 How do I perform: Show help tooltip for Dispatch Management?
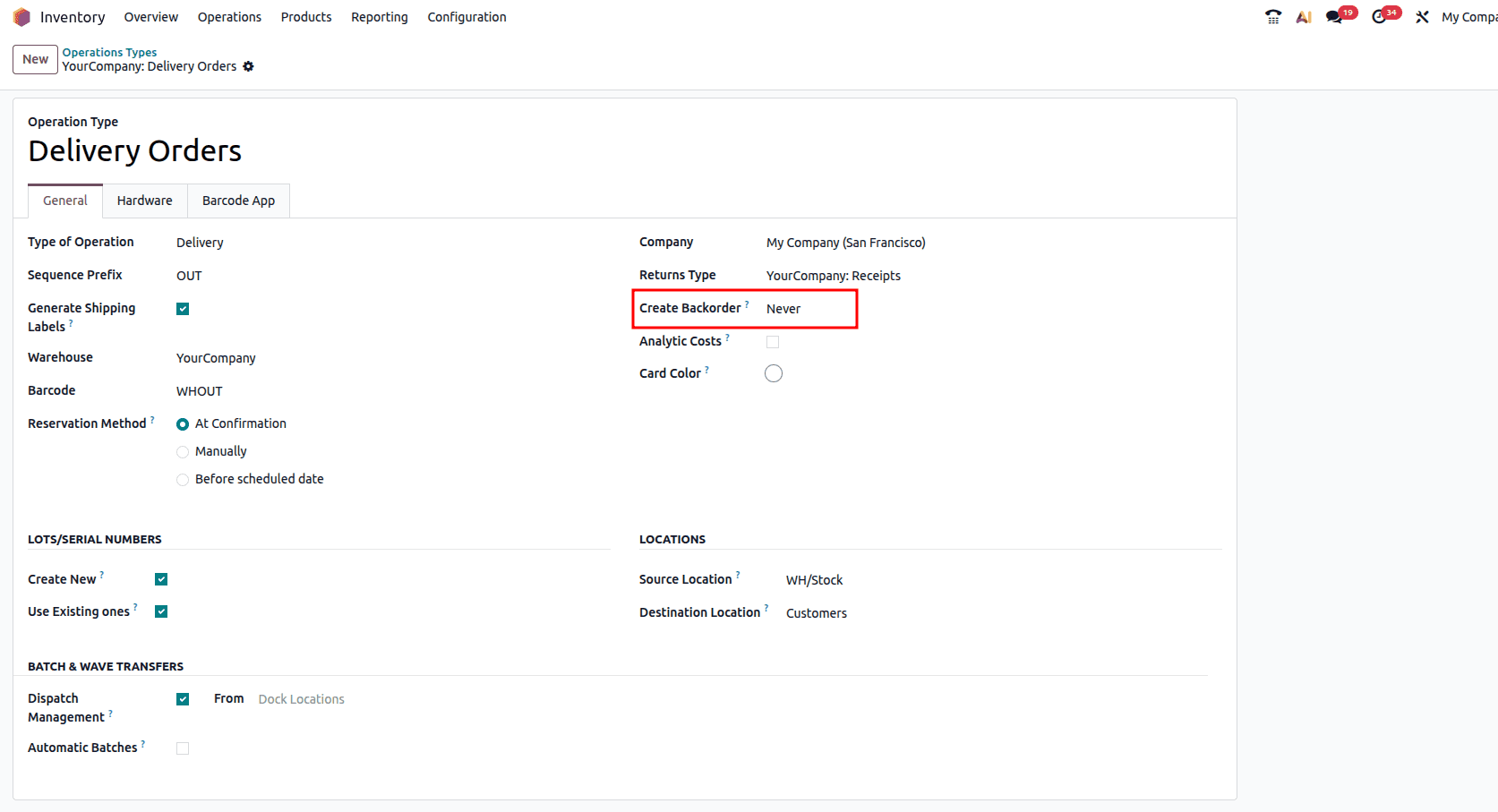pos(110,714)
